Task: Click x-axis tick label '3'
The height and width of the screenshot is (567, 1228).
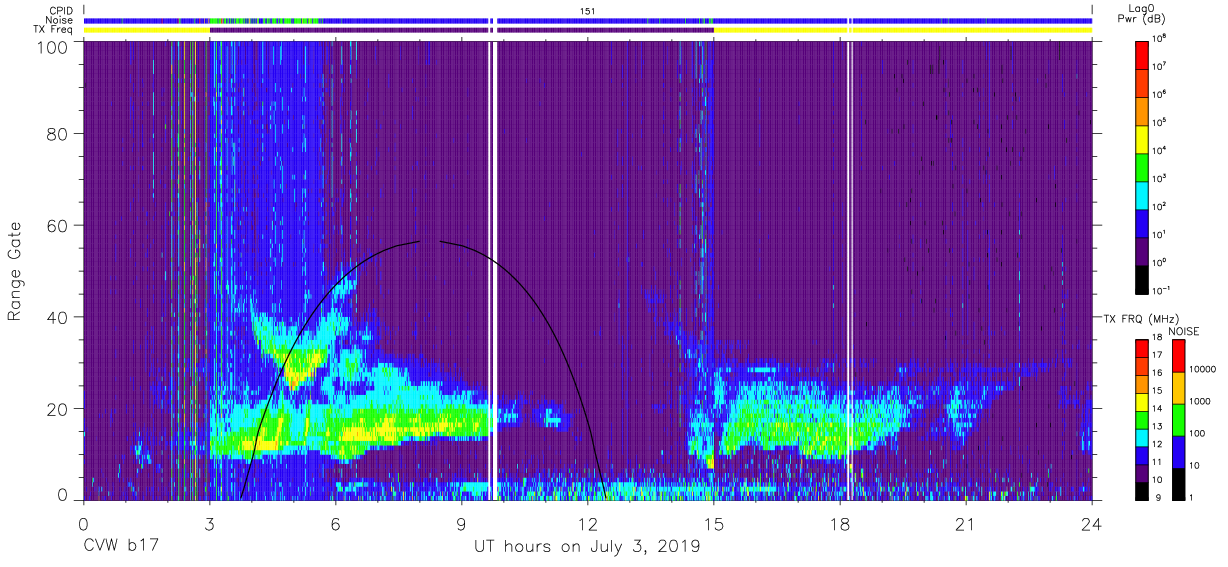Action: 210,524
